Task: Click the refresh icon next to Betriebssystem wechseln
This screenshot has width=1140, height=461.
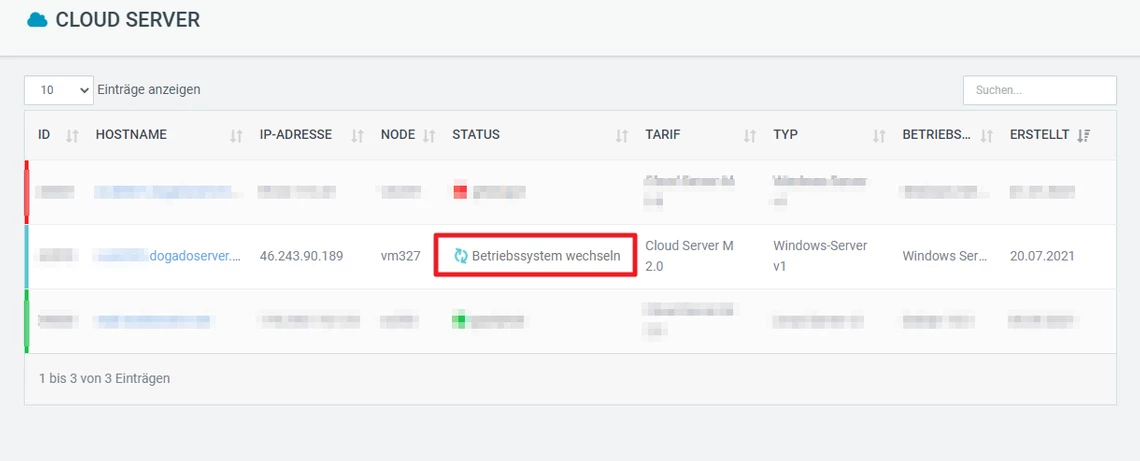Action: tap(461, 256)
